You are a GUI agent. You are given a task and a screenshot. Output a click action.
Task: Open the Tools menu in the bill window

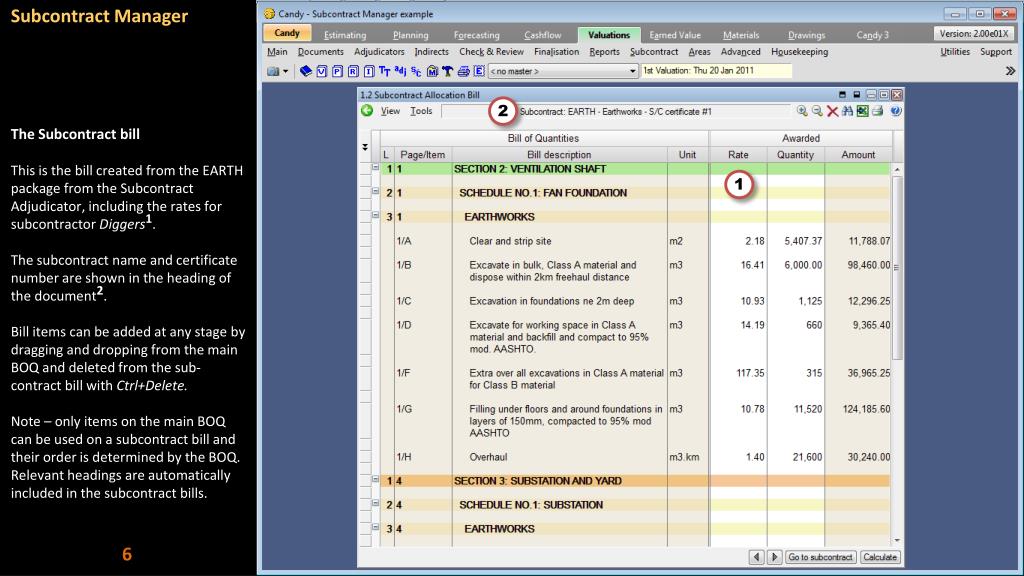tap(421, 111)
